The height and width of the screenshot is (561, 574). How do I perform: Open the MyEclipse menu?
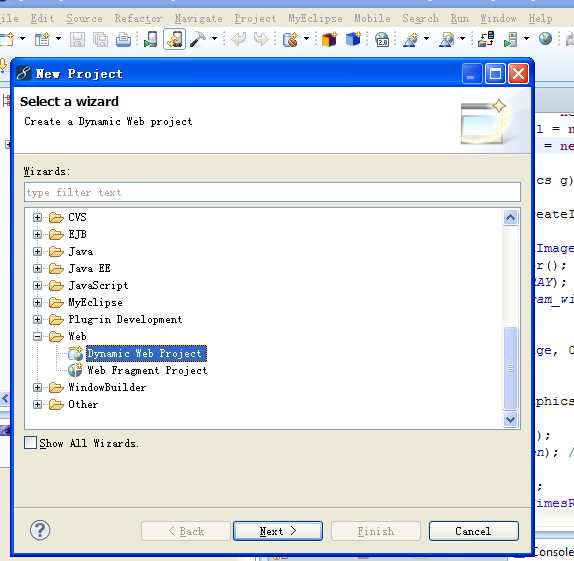tap(315, 18)
